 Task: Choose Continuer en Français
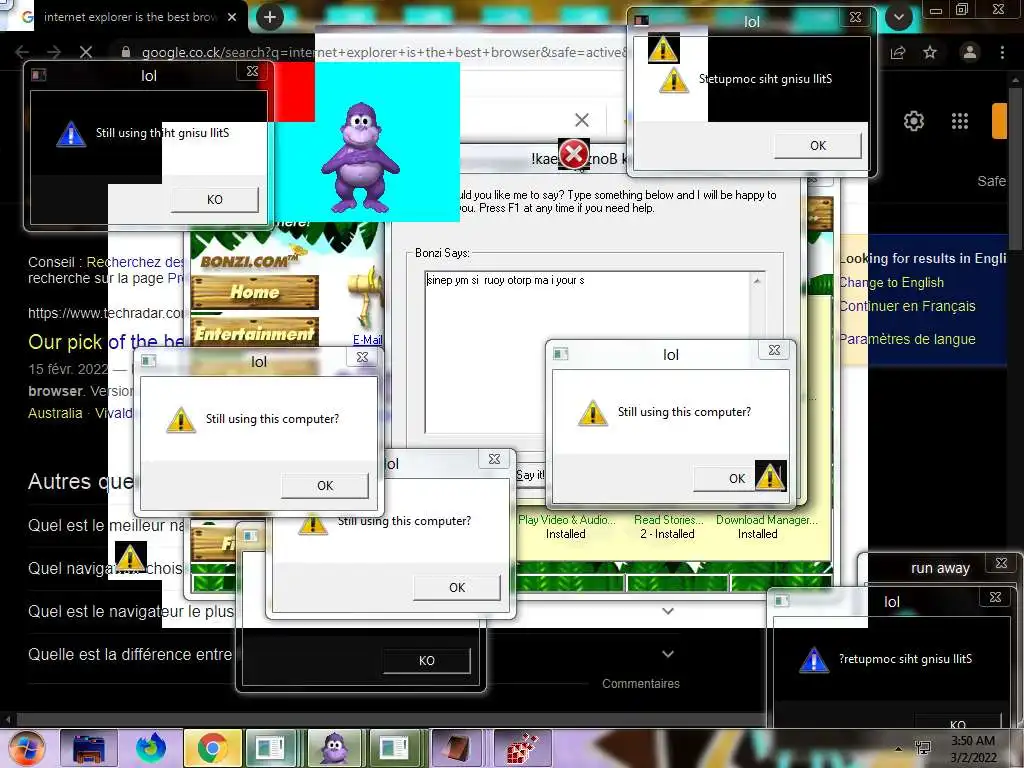907,306
